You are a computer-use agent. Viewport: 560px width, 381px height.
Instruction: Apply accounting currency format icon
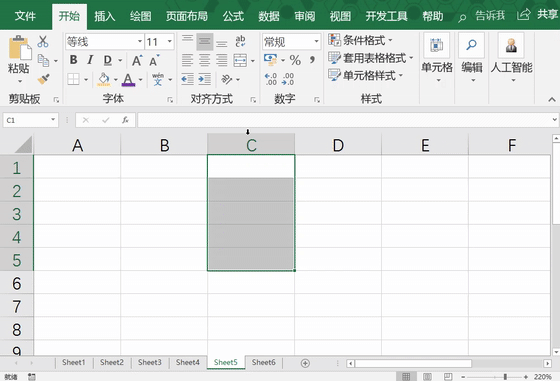coord(270,60)
